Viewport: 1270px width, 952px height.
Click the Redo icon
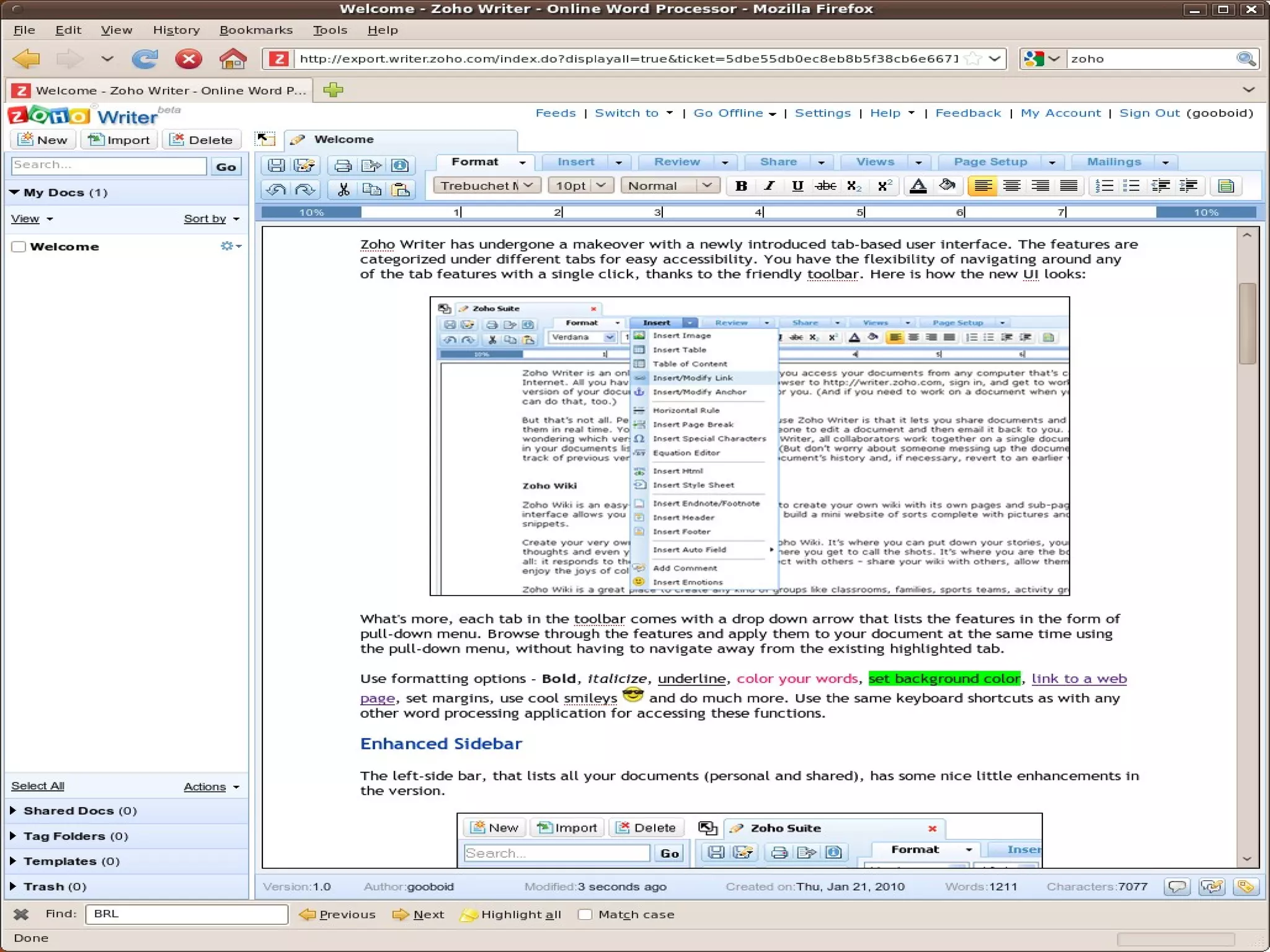click(304, 190)
